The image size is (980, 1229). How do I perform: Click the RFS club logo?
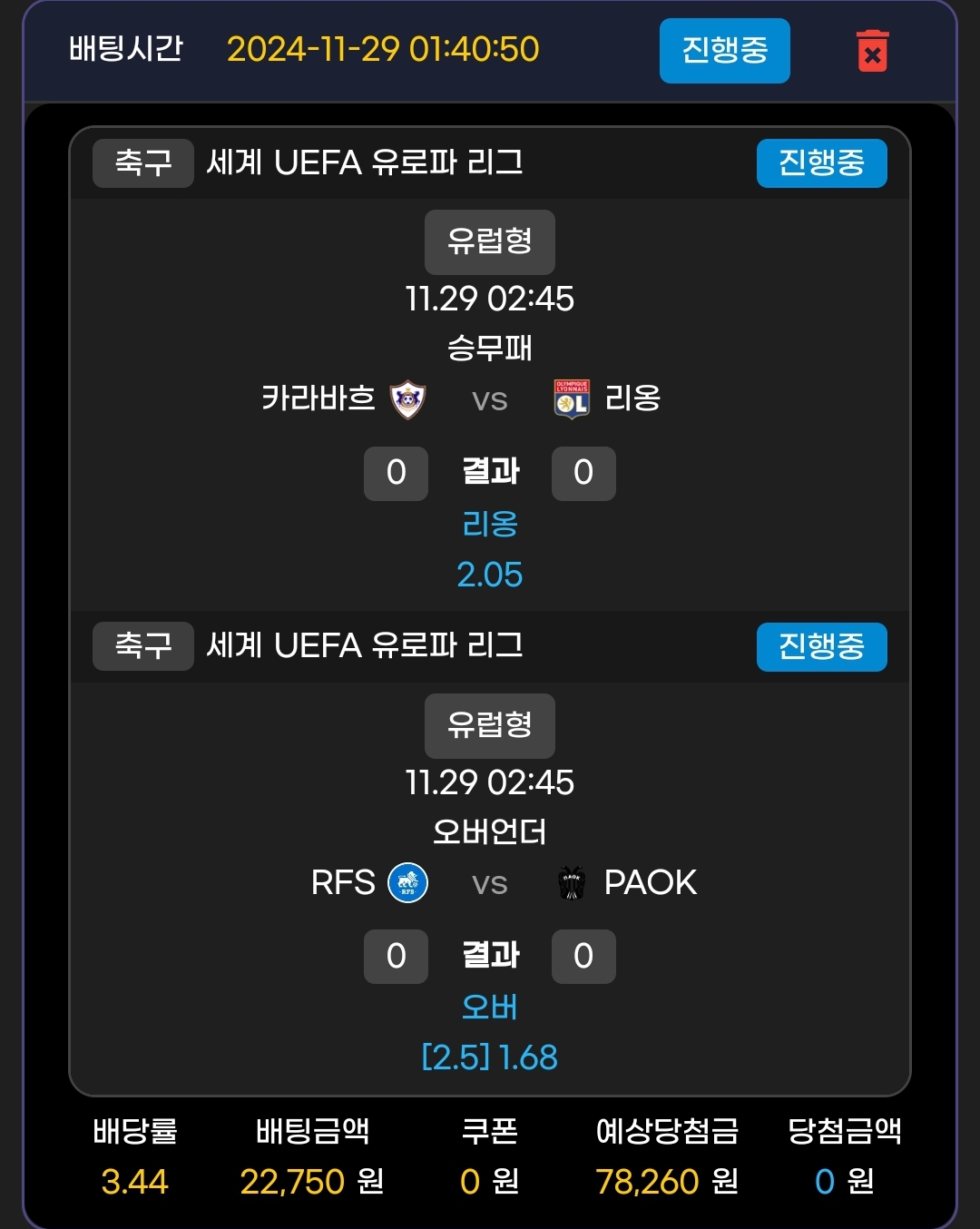[x=407, y=882]
